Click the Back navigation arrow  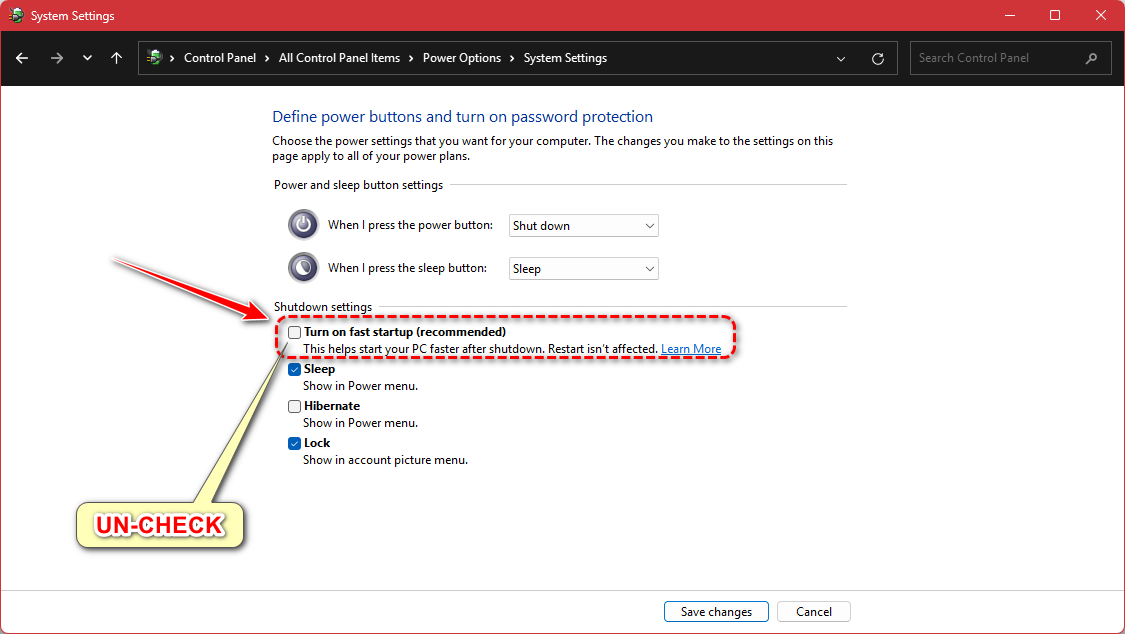pyautogui.click(x=22, y=58)
